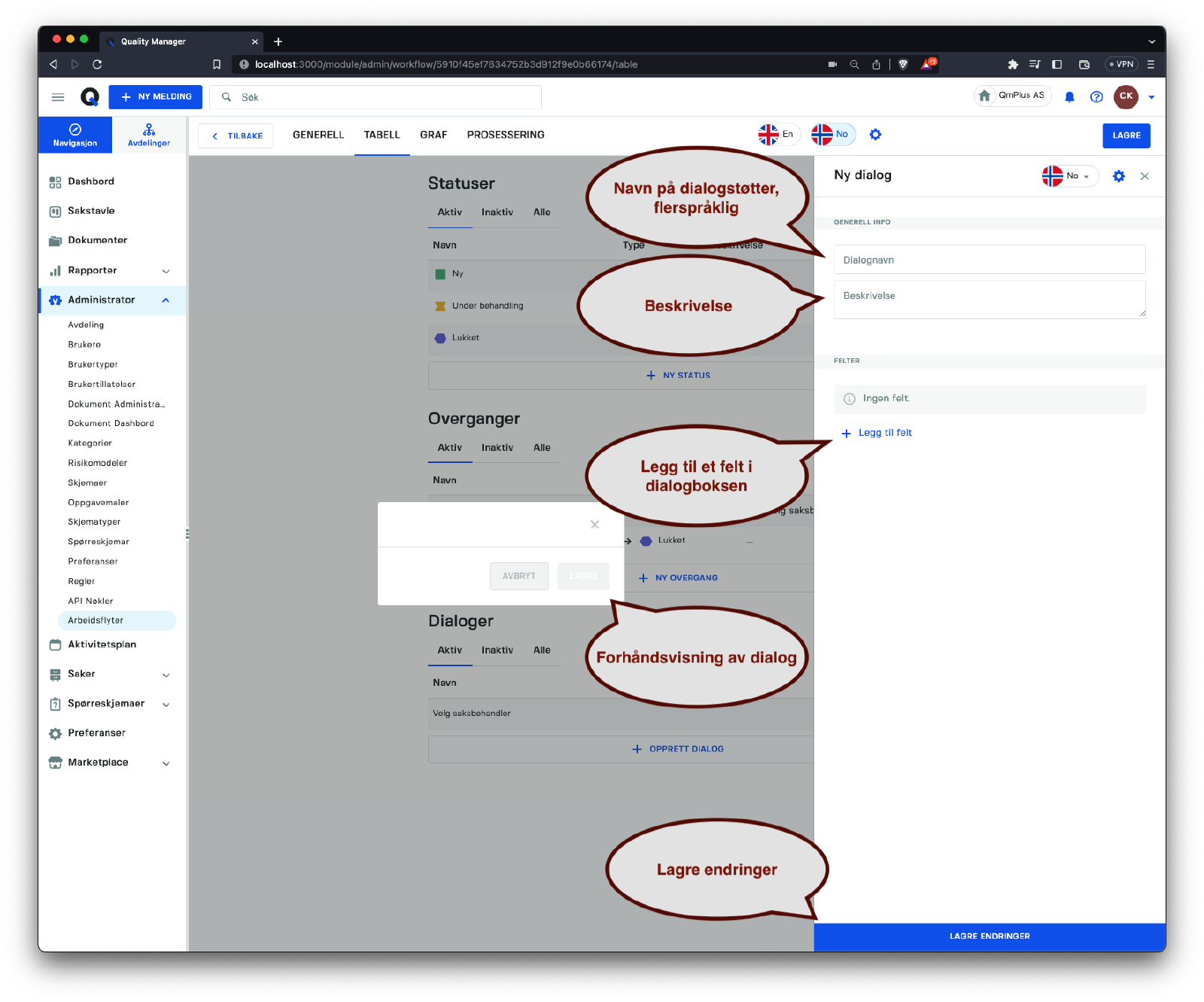Viewport: 1204px width, 1002px height.
Task: Open the help question mark icon
Action: (1096, 97)
